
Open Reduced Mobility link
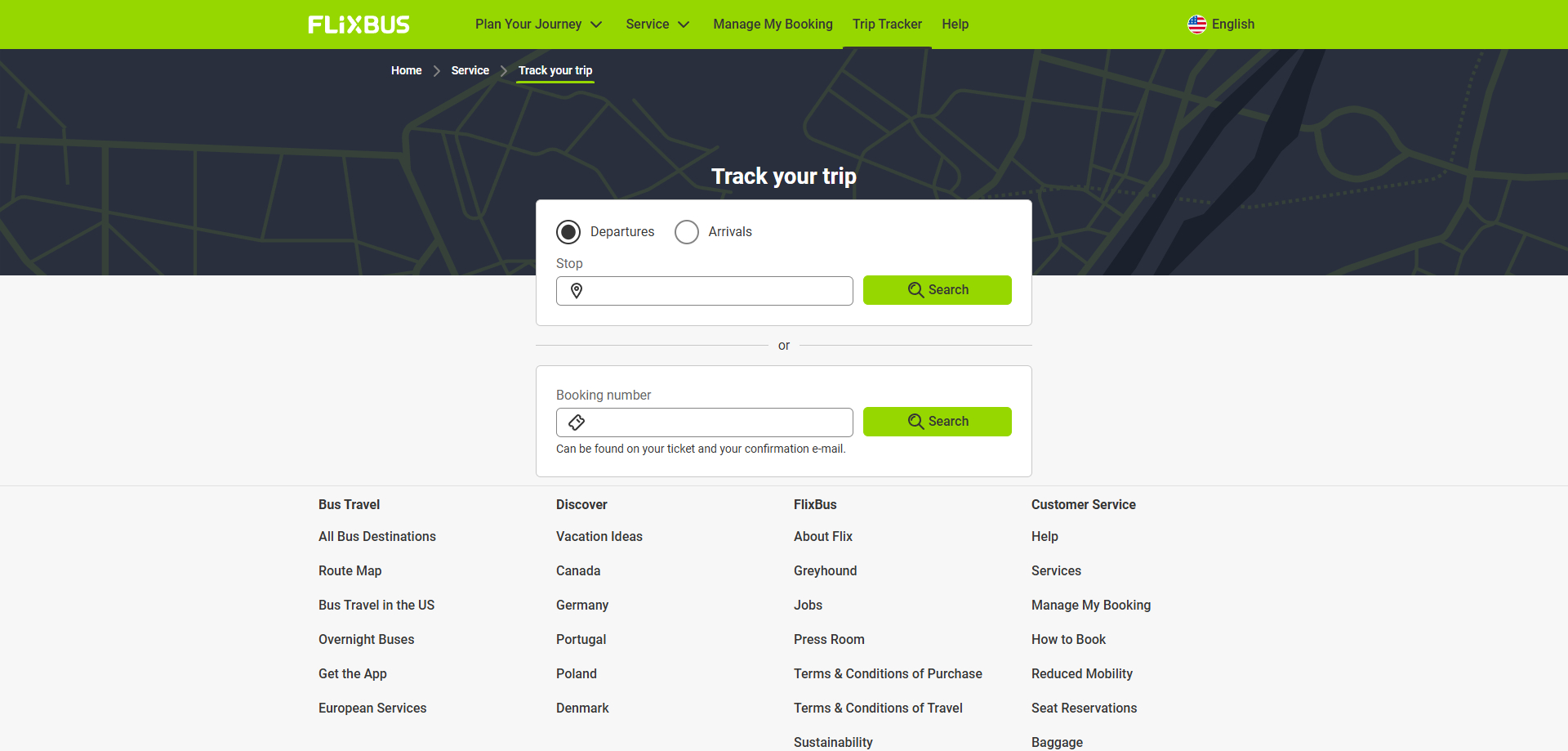[x=1082, y=674]
